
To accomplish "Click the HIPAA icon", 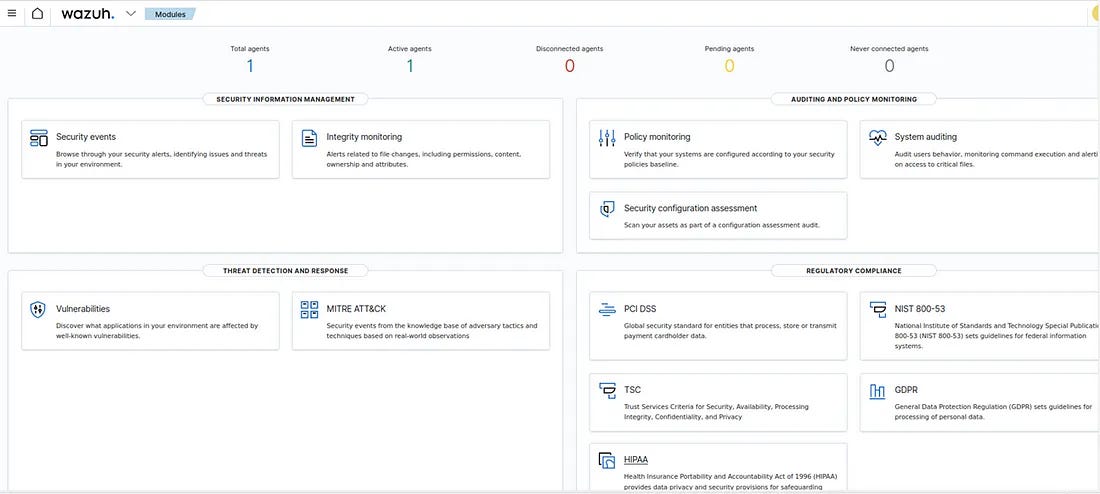I will (607, 460).
